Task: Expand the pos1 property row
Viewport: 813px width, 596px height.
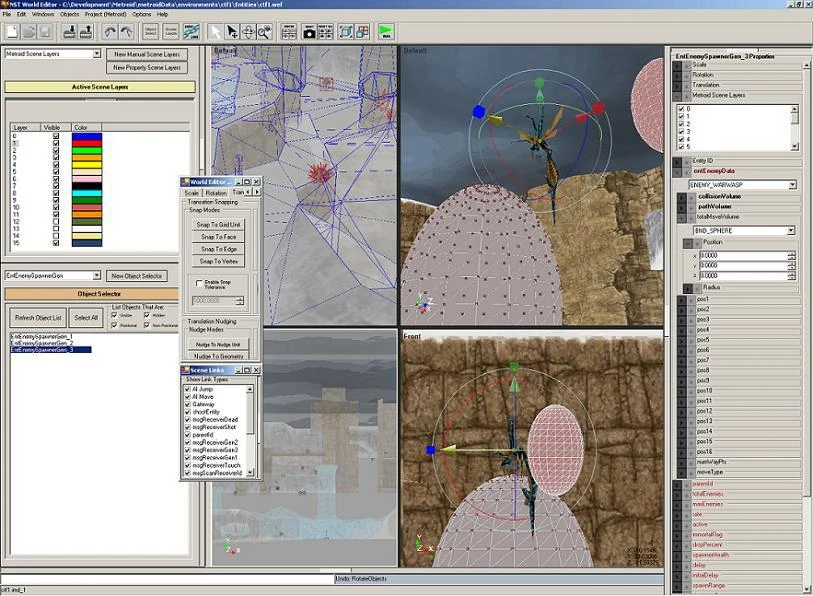Action: point(682,299)
